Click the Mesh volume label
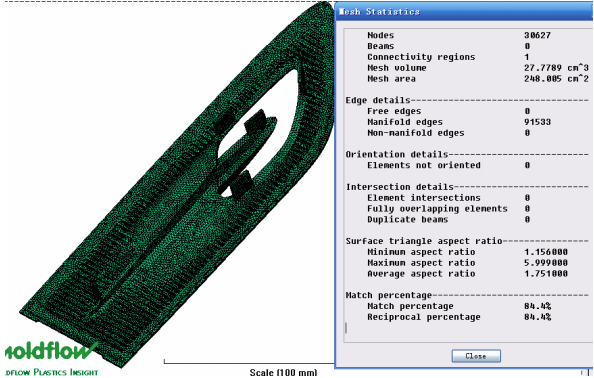Image resolution: width=594 pixels, height=378 pixels. pos(397,68)
